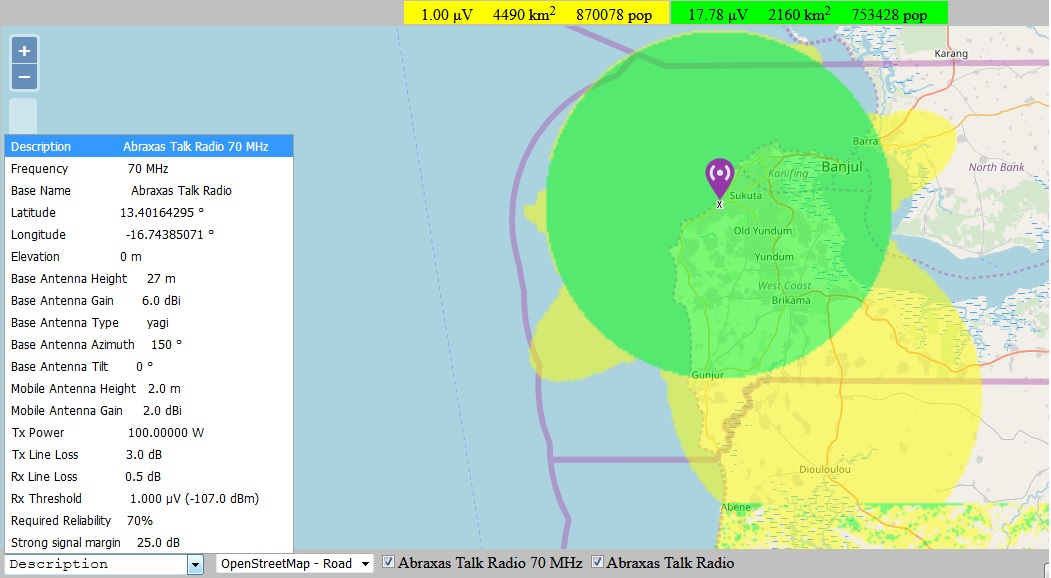Click the X mark below the transmitter pin
Viewport: 1051px width, 578px height.
(719, 204)
